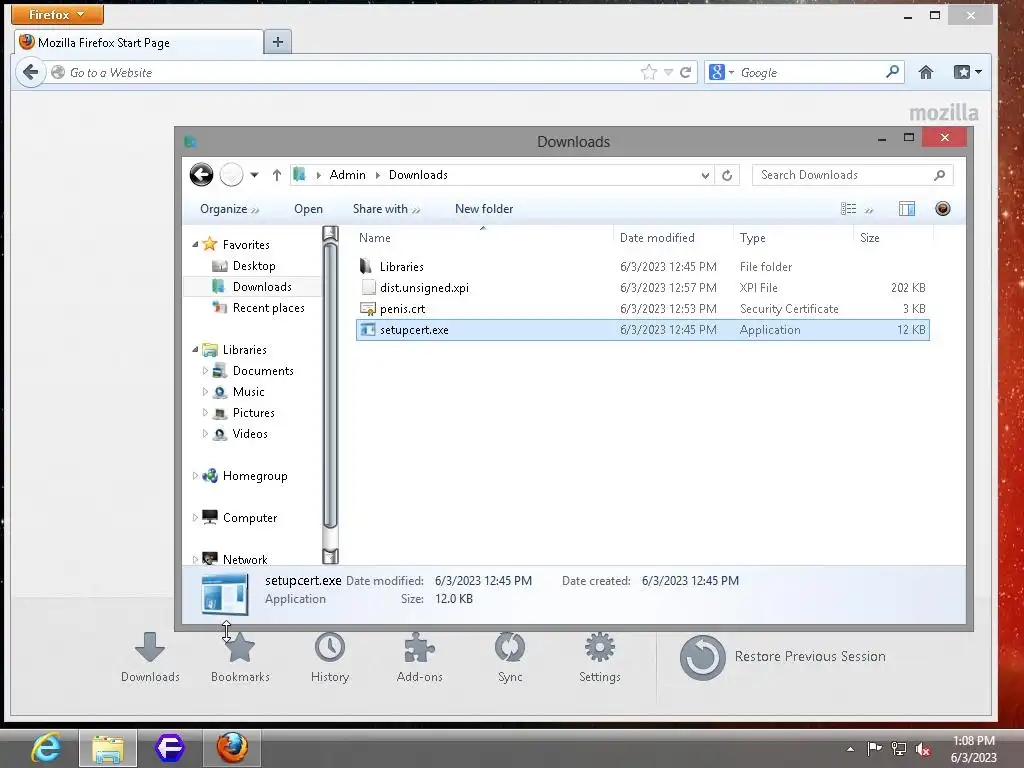Image resolution: width=1024 pixels, height=768 pixels.
Task: Collapse Libraries tree group in sidebar
Action: pyautogui.click(x=195, y=349)
